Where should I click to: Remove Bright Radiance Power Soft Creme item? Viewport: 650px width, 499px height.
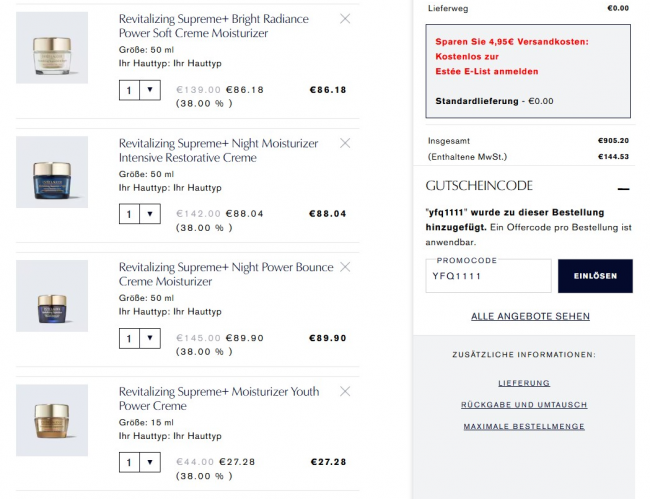pos(345,19)
